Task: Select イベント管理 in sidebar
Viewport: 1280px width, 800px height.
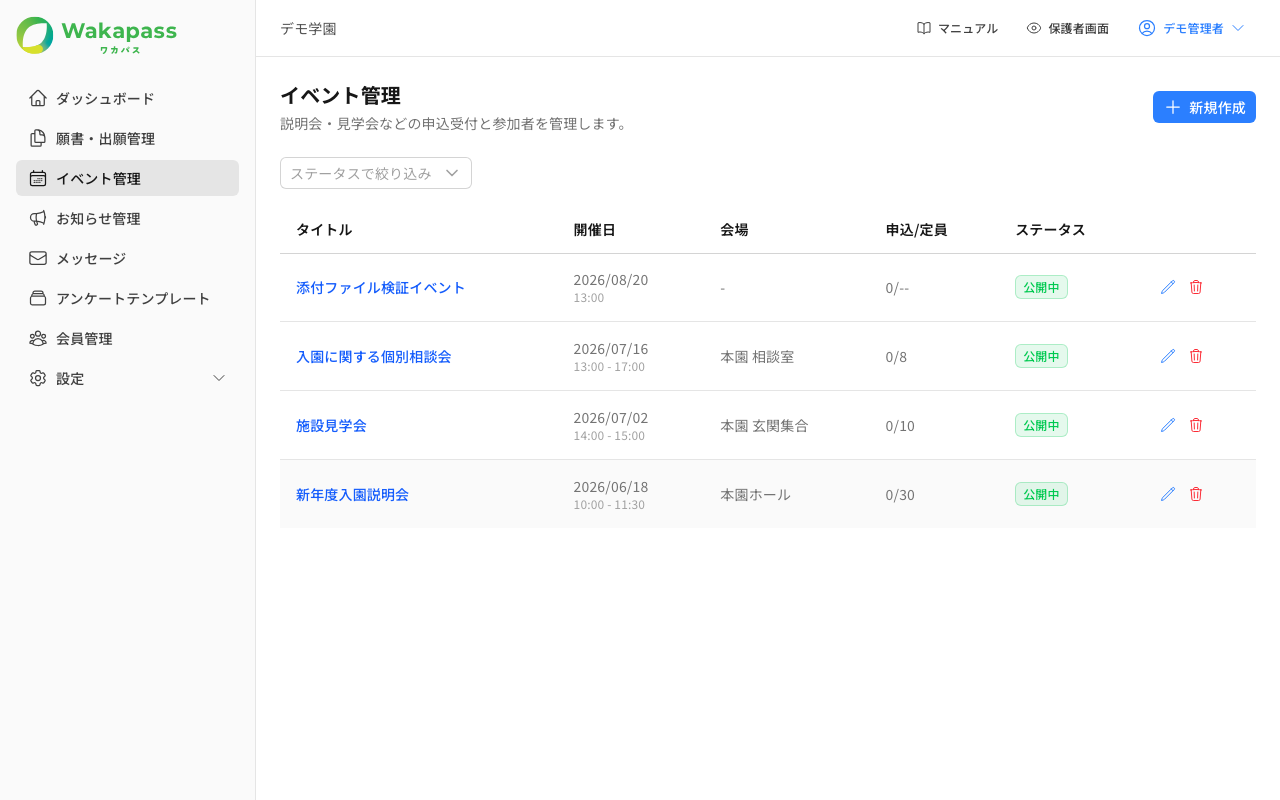Action: pos(127,178)
